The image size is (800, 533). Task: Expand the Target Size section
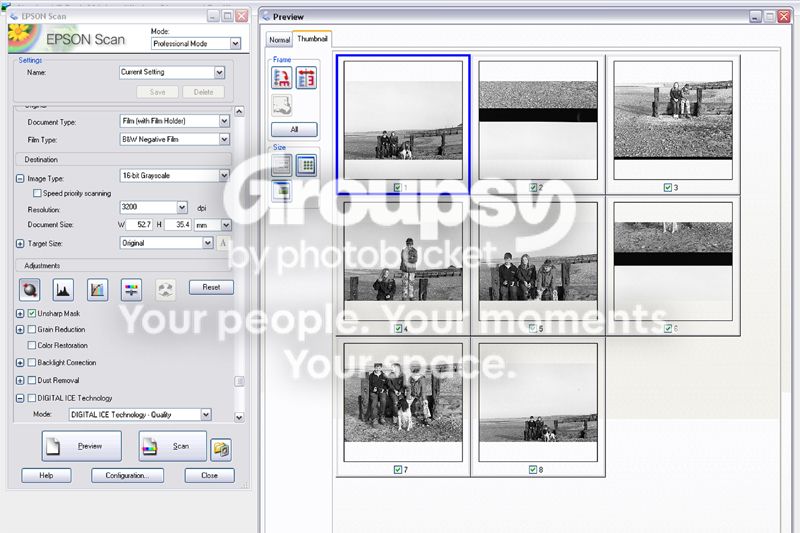click(x=20, y=244)
